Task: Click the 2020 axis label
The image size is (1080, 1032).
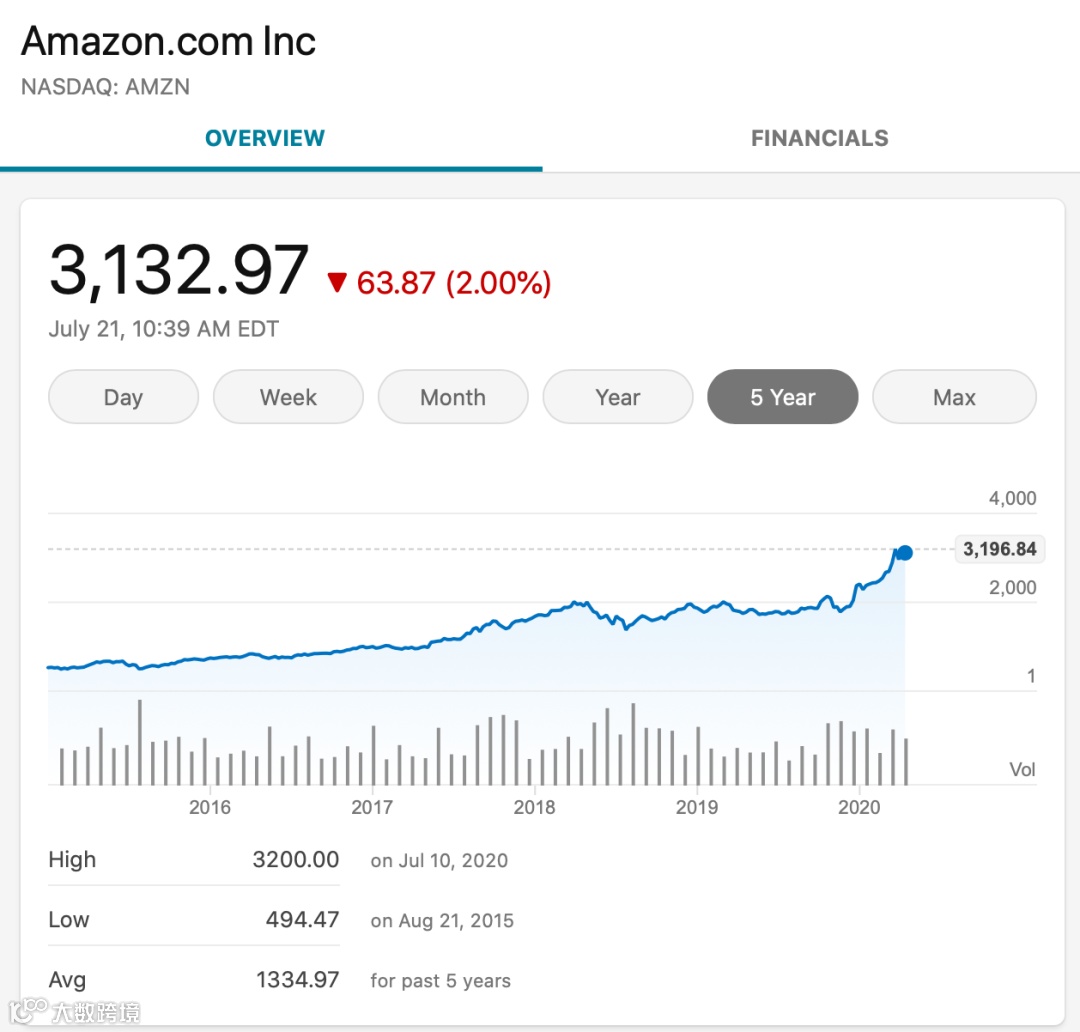Action: click(x=858, y=807)
